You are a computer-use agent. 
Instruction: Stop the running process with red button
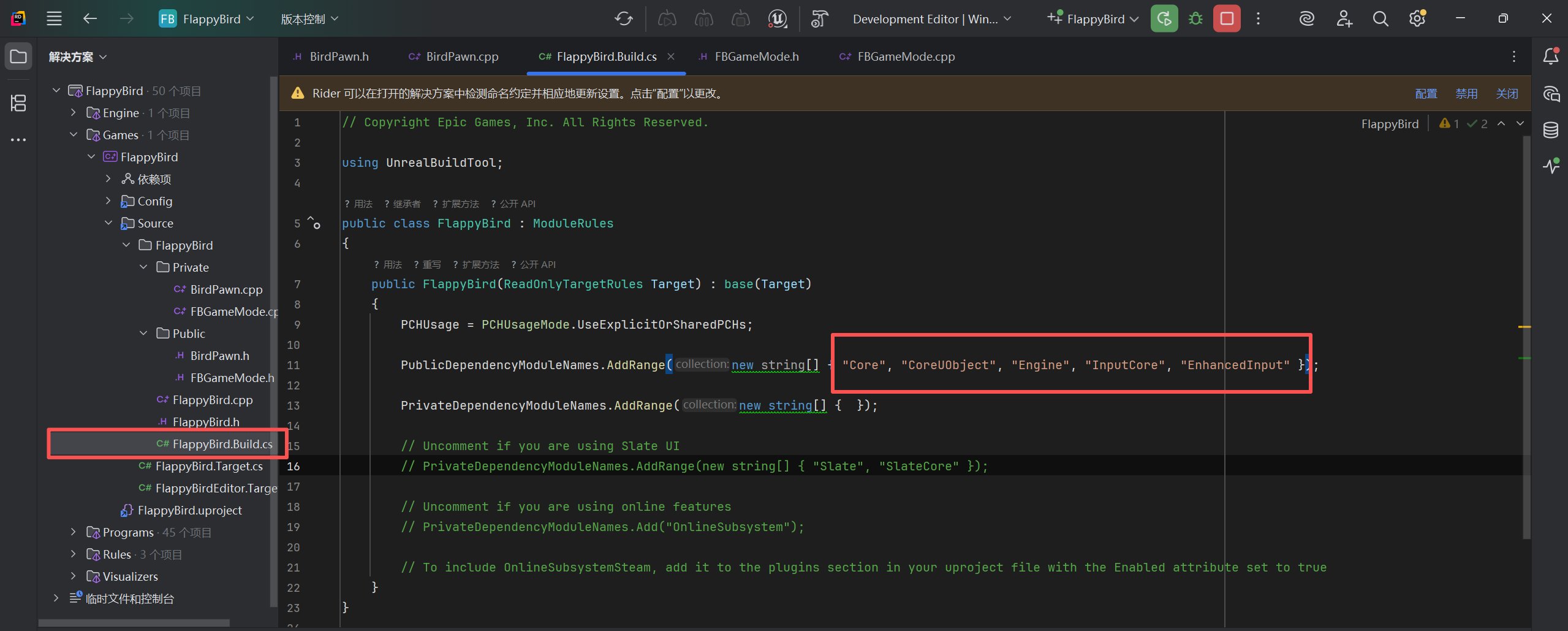point(1227,19)
